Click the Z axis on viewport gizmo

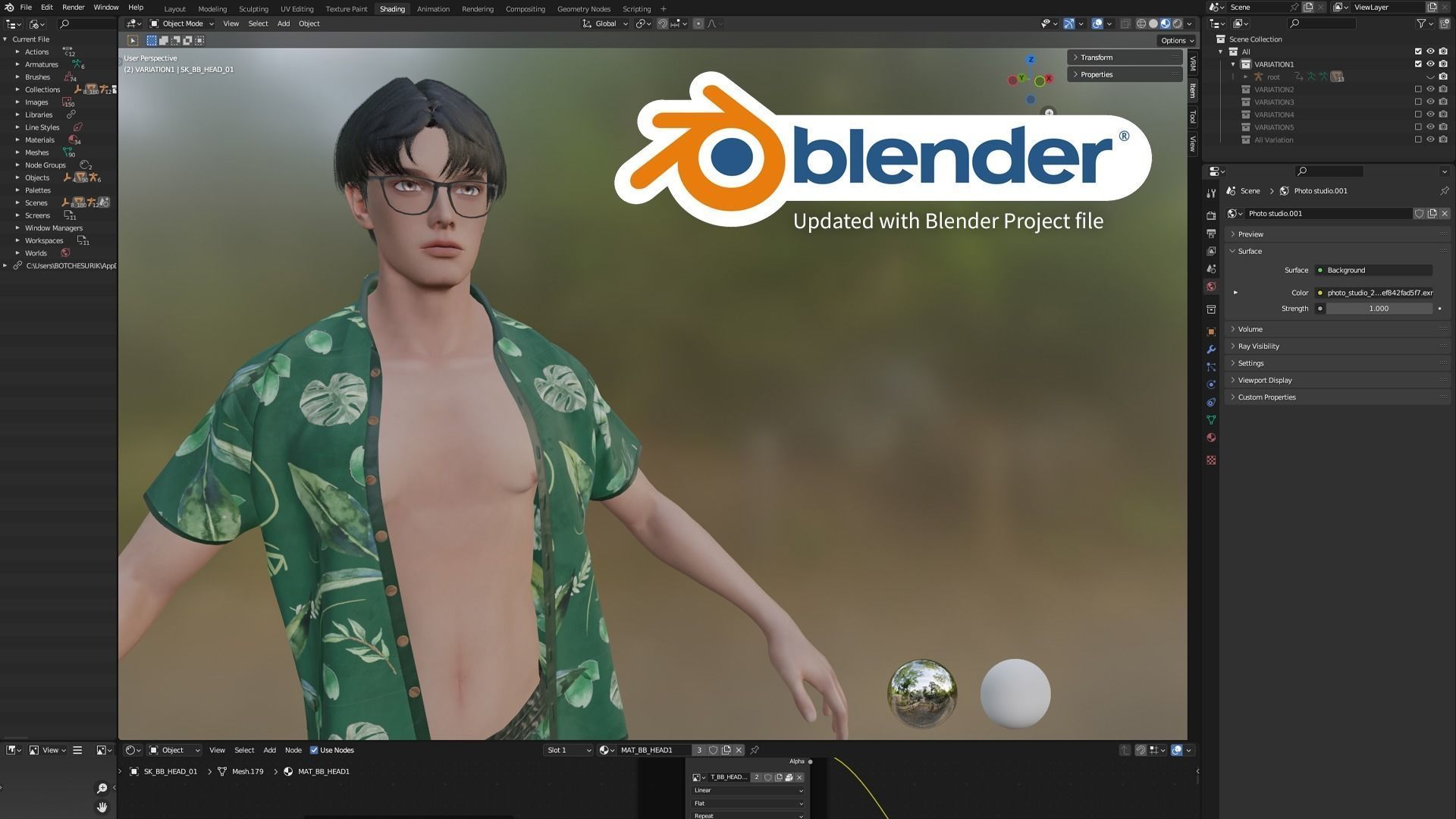click(1031, 59)
